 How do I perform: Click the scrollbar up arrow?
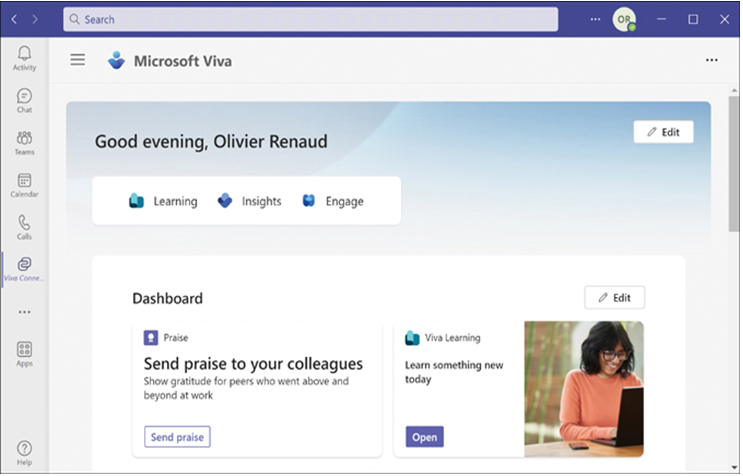tap(734, 90)
